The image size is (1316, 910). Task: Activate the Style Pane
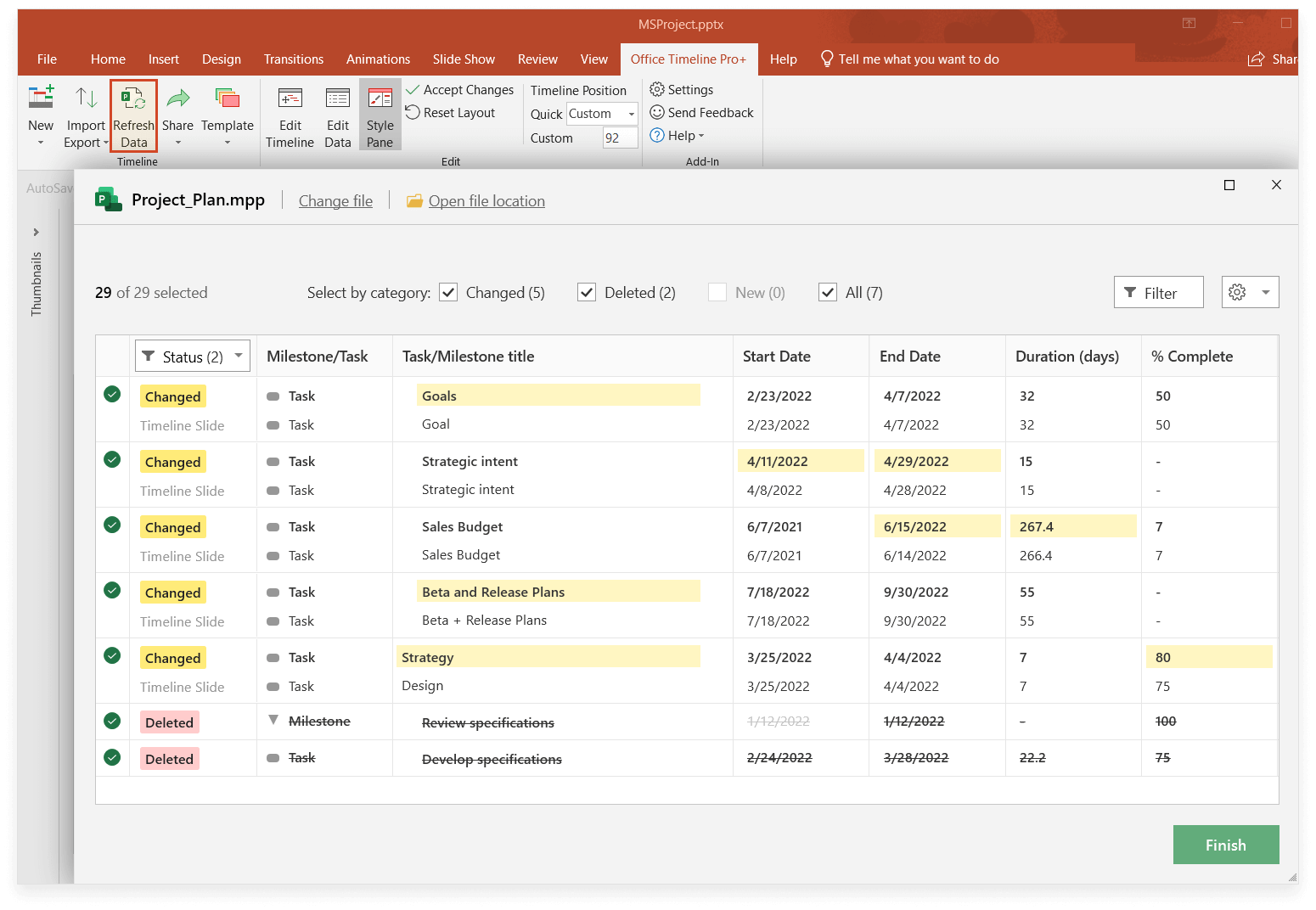click(x=380, y=115)
